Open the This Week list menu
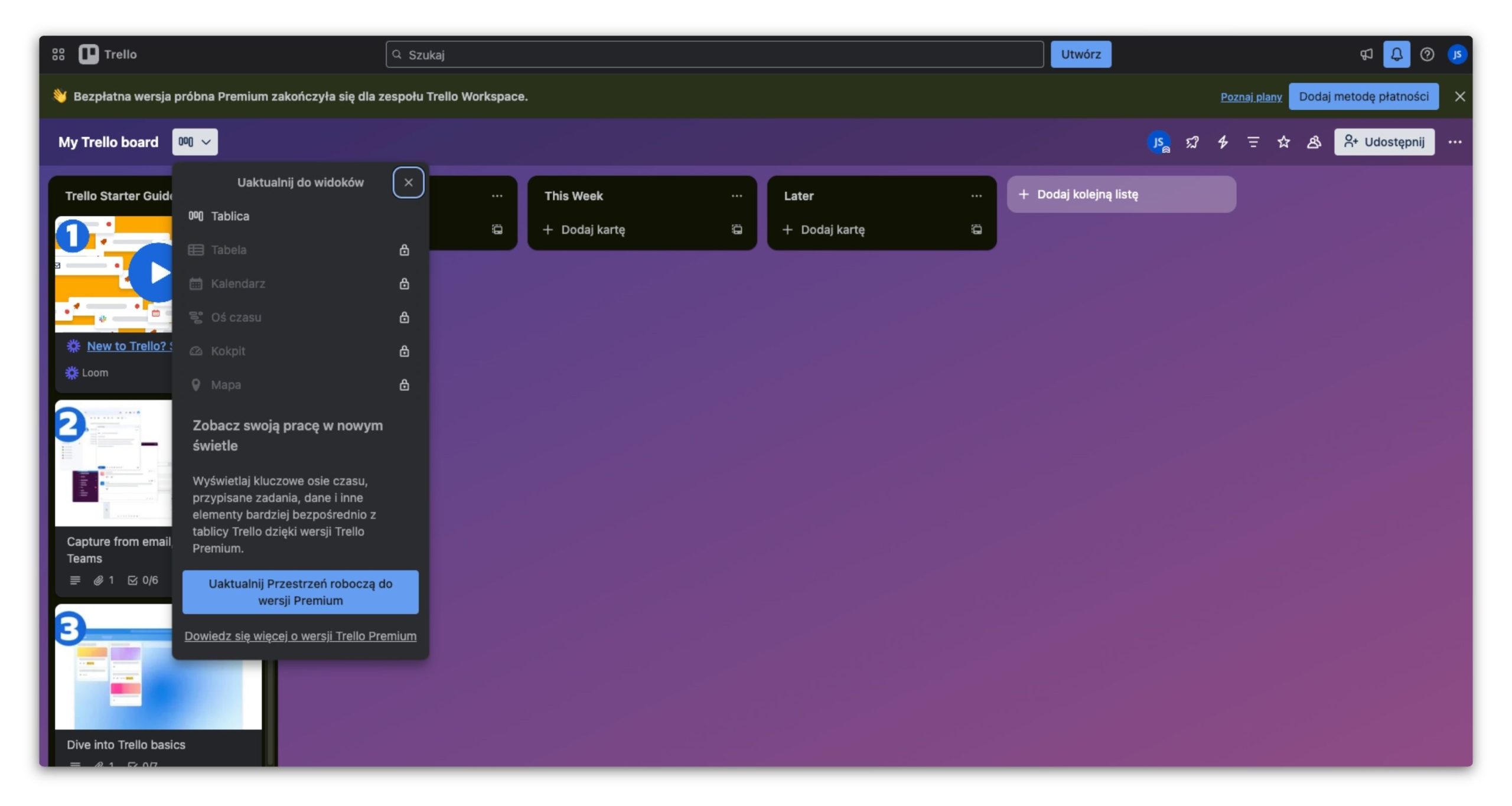This screenshot has height=806, width=1512. (737, 195)
